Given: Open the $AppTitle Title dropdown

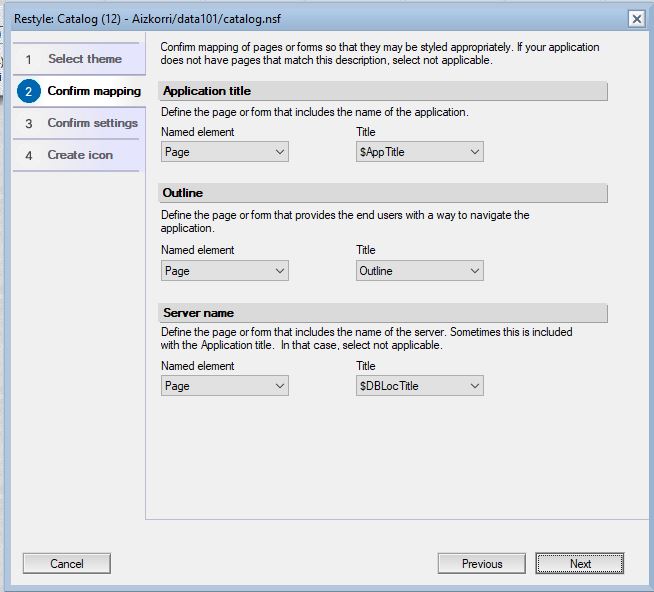Looking at the screenshot, I should [x=419, y=152].
